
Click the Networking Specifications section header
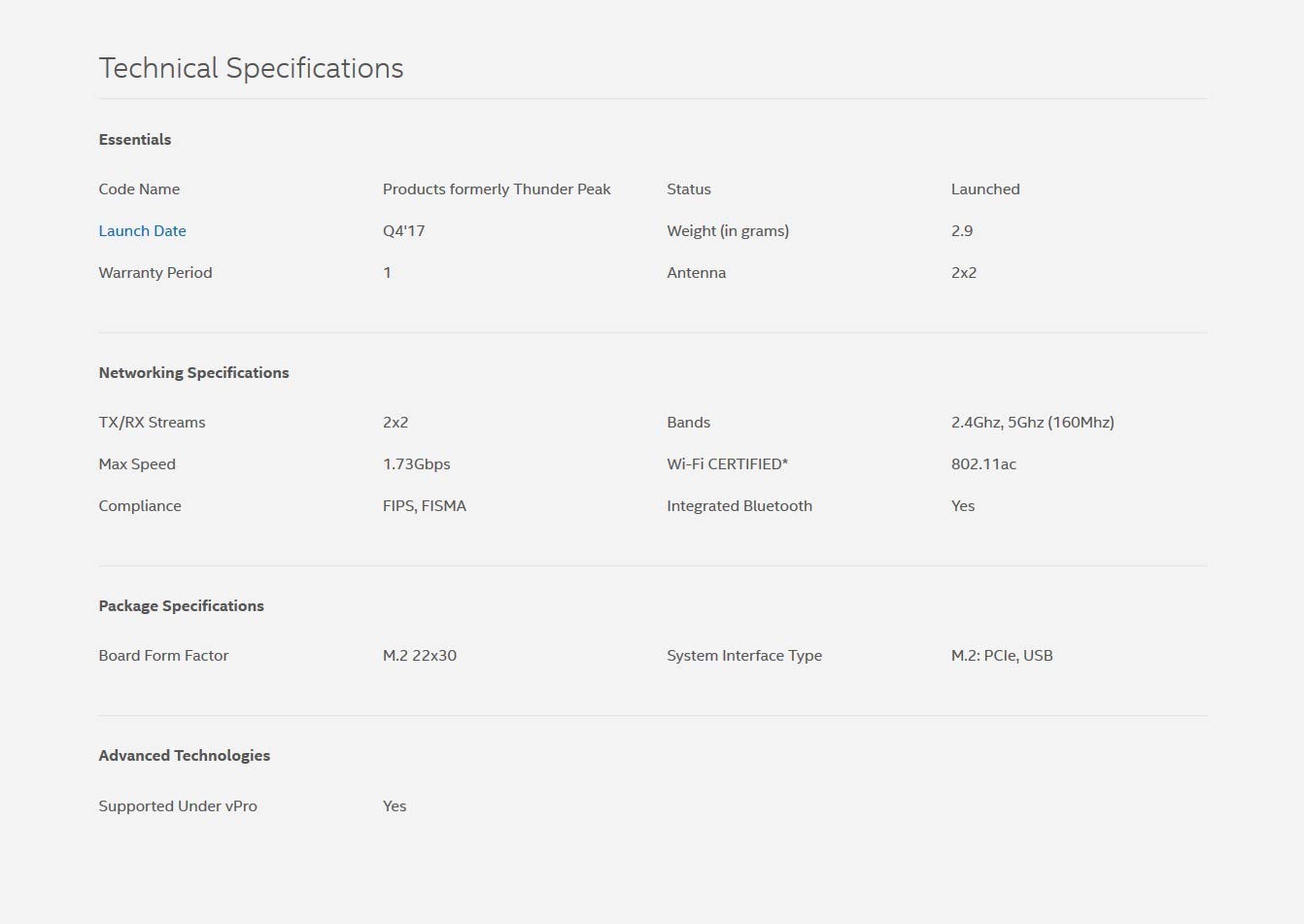193,373
